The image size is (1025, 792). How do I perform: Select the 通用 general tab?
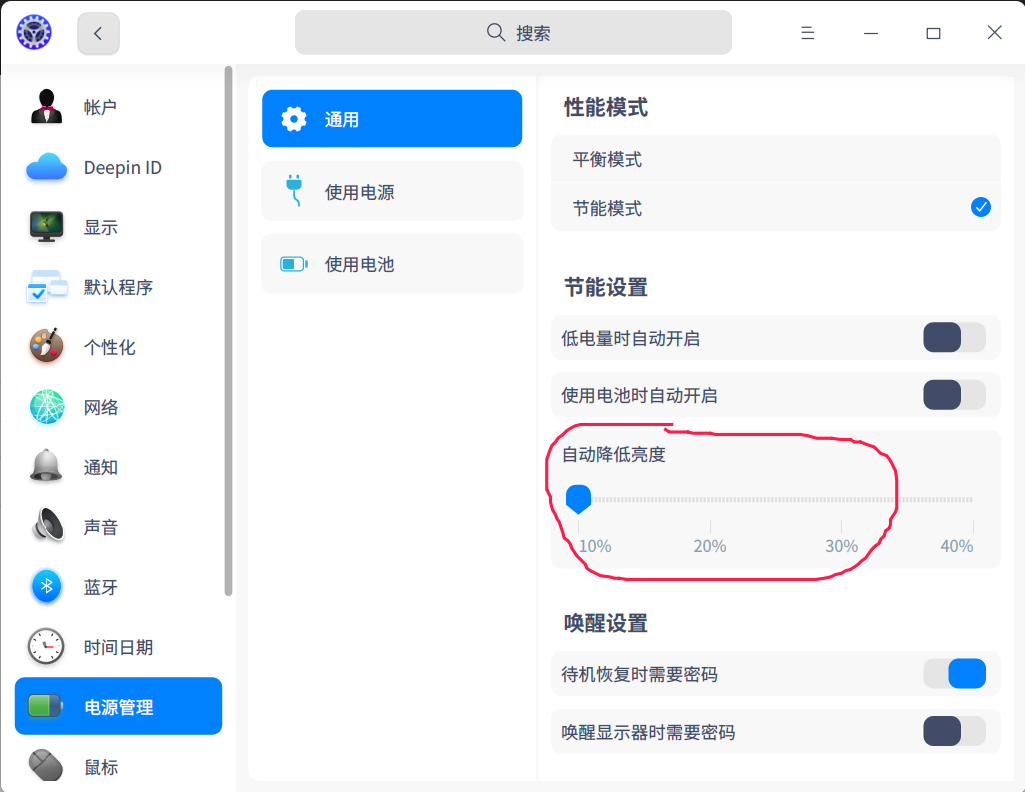392,119
